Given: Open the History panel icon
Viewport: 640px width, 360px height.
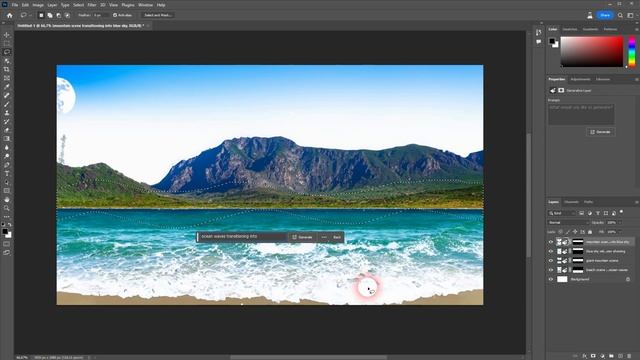Looking at the screenshot, I should click(539, 32).
